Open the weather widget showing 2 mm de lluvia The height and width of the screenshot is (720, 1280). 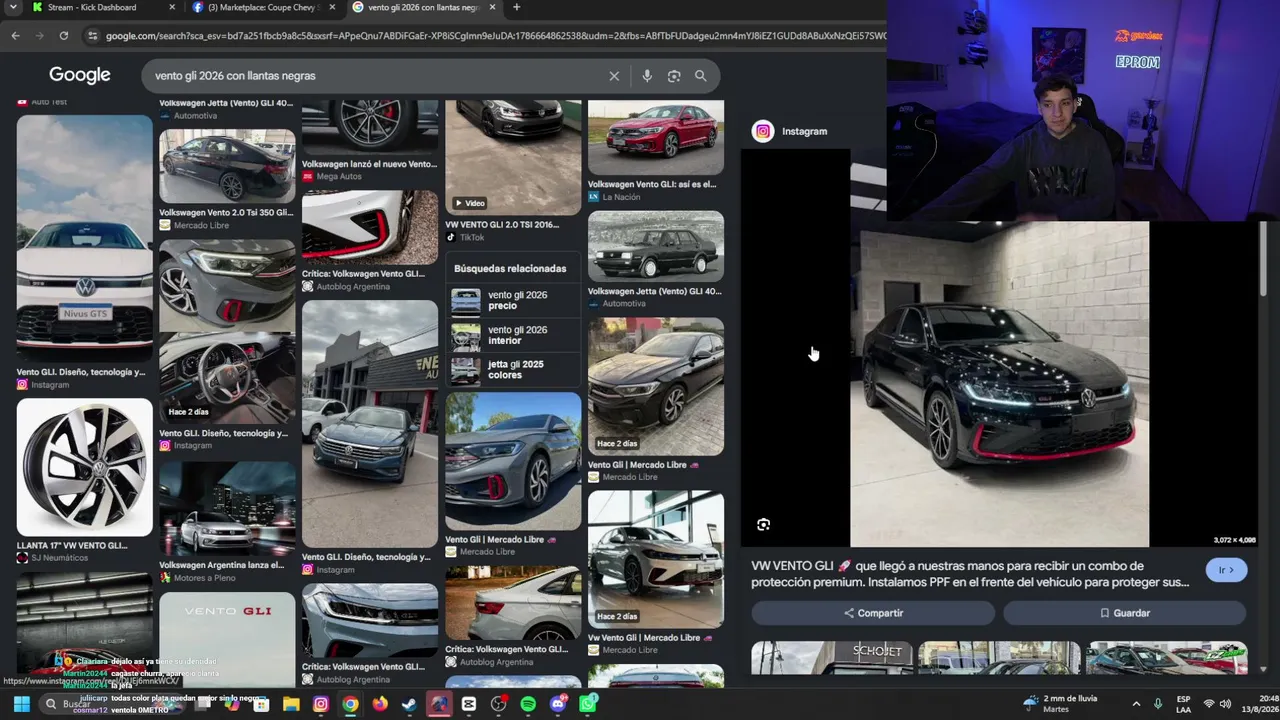pos(1060,704)
